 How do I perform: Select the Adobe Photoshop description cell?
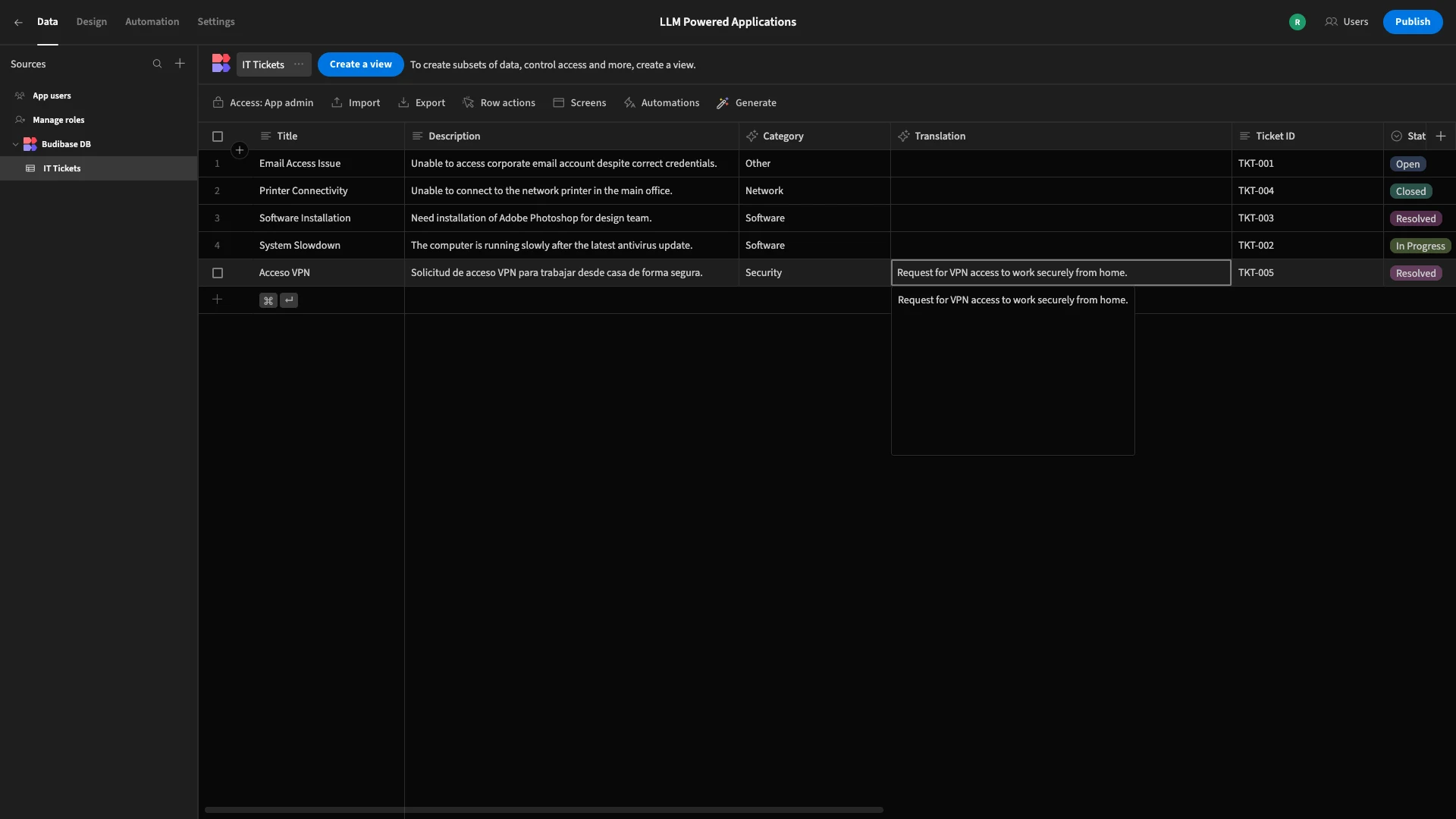[572, 218]
